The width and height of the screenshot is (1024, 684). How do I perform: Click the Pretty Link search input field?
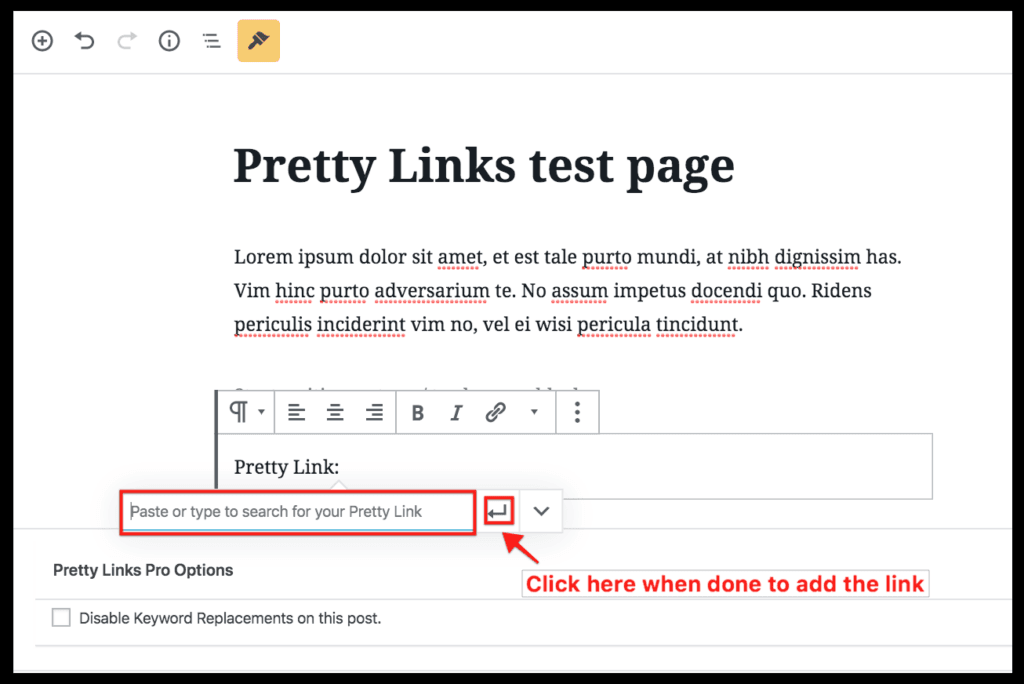pos(298,512)
